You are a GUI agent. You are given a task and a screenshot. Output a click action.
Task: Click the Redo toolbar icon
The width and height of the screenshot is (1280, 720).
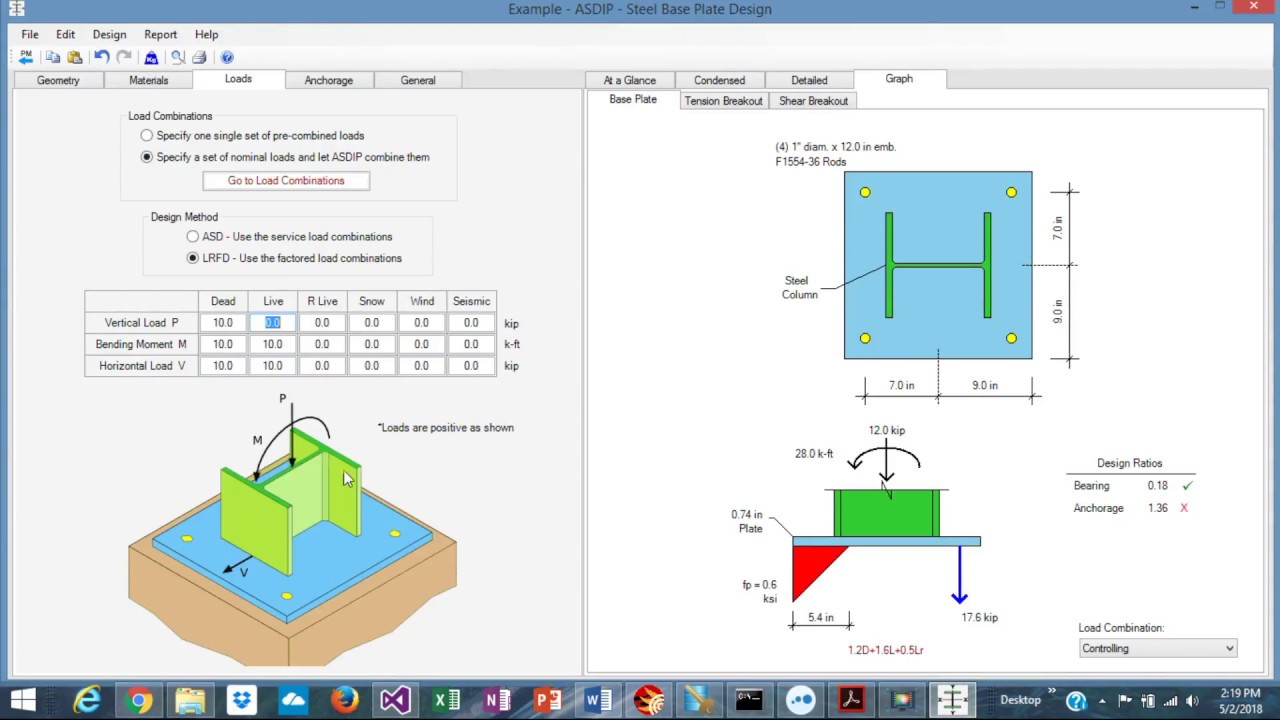124,57
